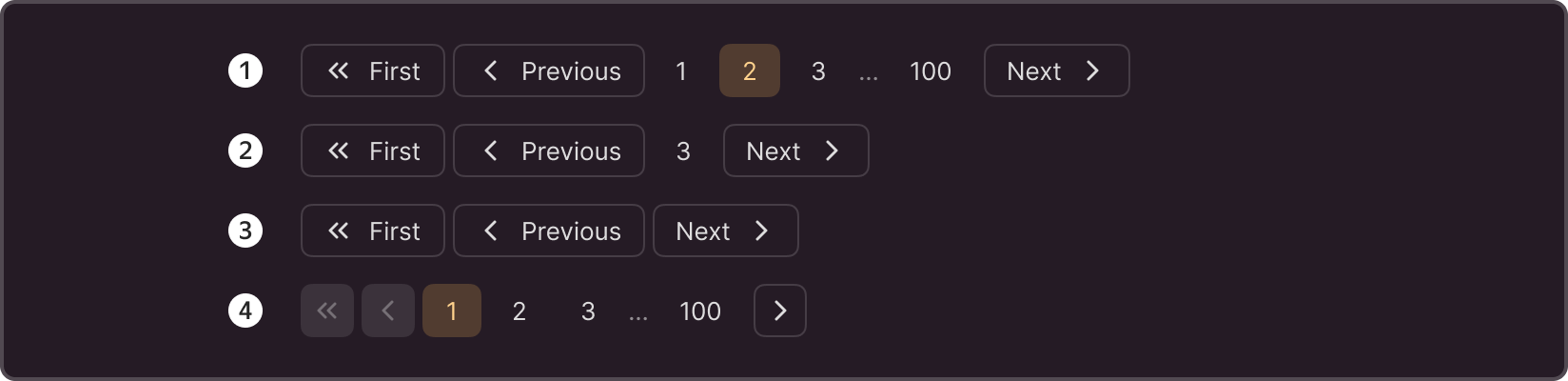Image resolution: width=1568 pixels, height=381 pixels.
Task: Click the First button in row 2
Action: (x=373, y=150)
